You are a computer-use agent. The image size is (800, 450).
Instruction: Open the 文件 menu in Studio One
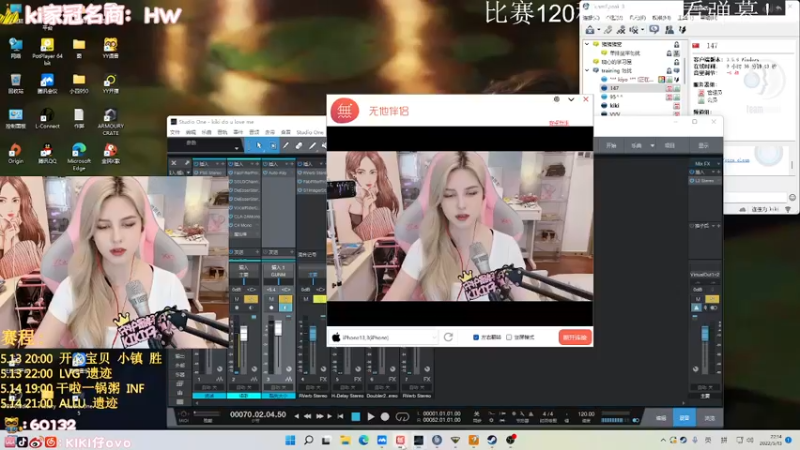[175, 132]
